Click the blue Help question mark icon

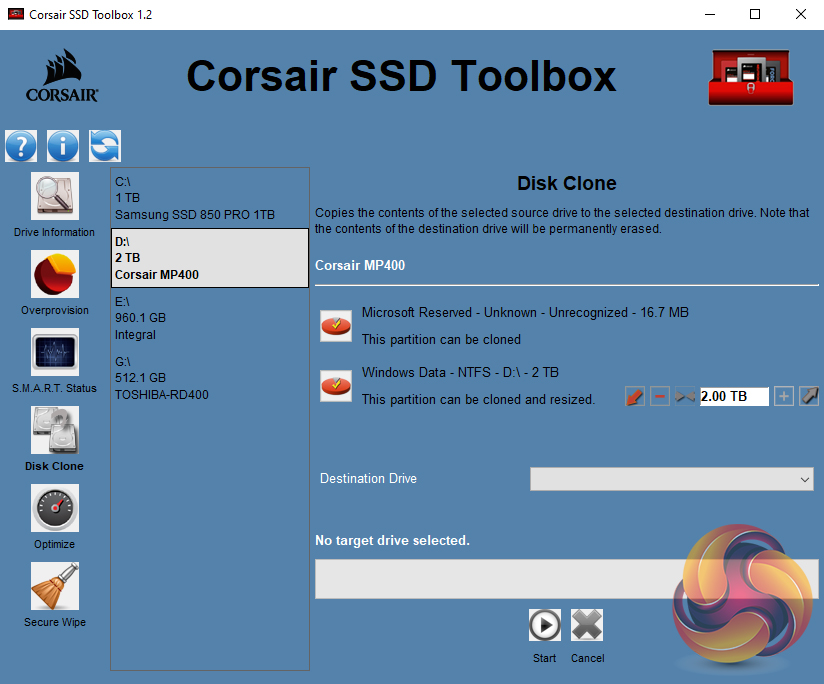coord(21,146)
